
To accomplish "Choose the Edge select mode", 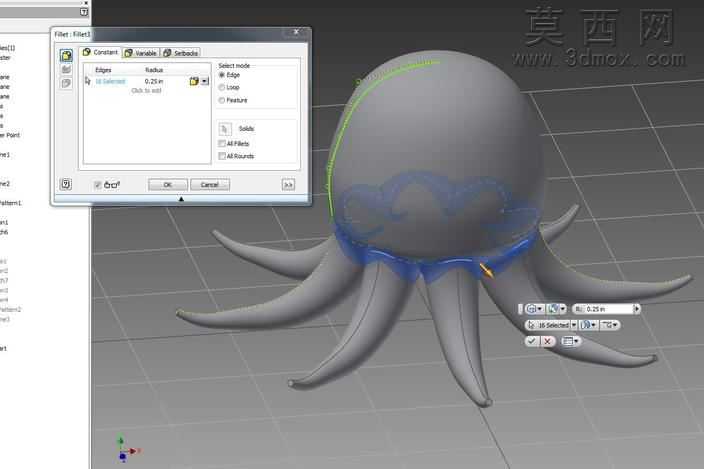I will point(222,75).
